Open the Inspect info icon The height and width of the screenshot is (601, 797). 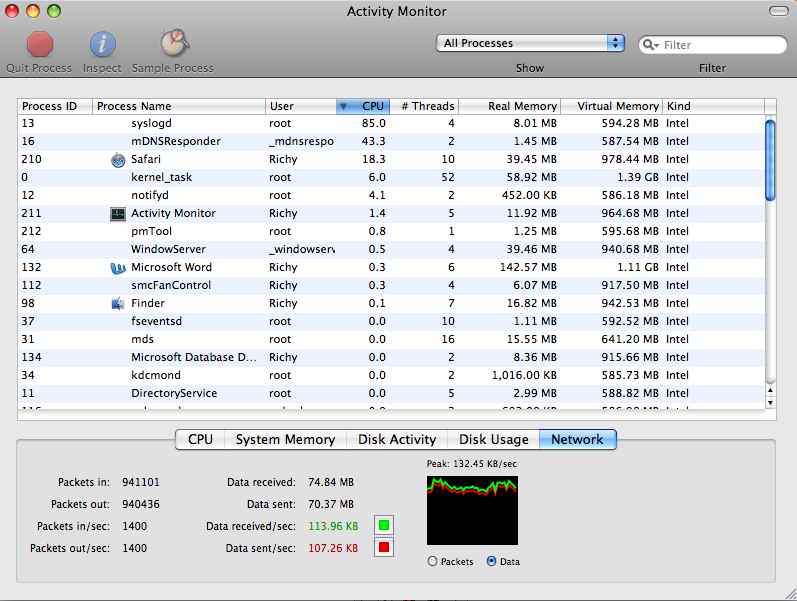(x=102, y=44)
